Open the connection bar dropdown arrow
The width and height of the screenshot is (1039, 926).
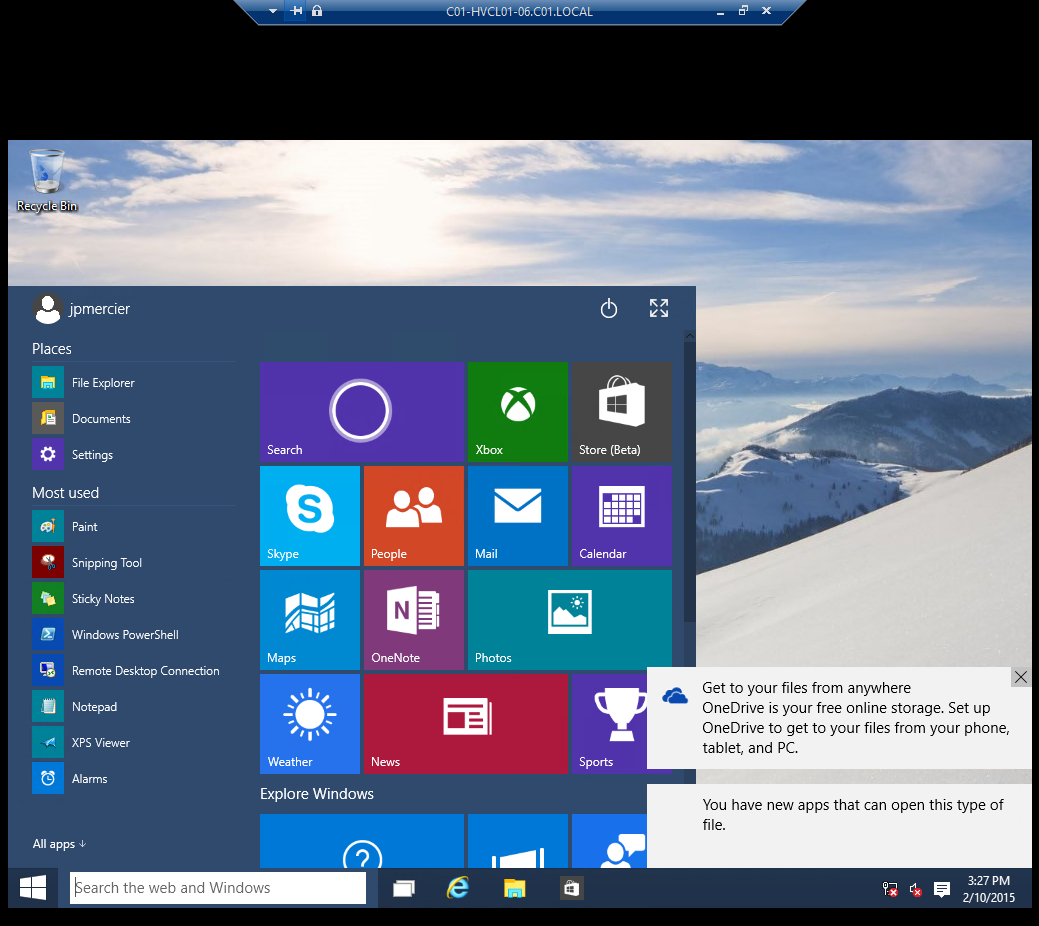click(x=273, y=11)
